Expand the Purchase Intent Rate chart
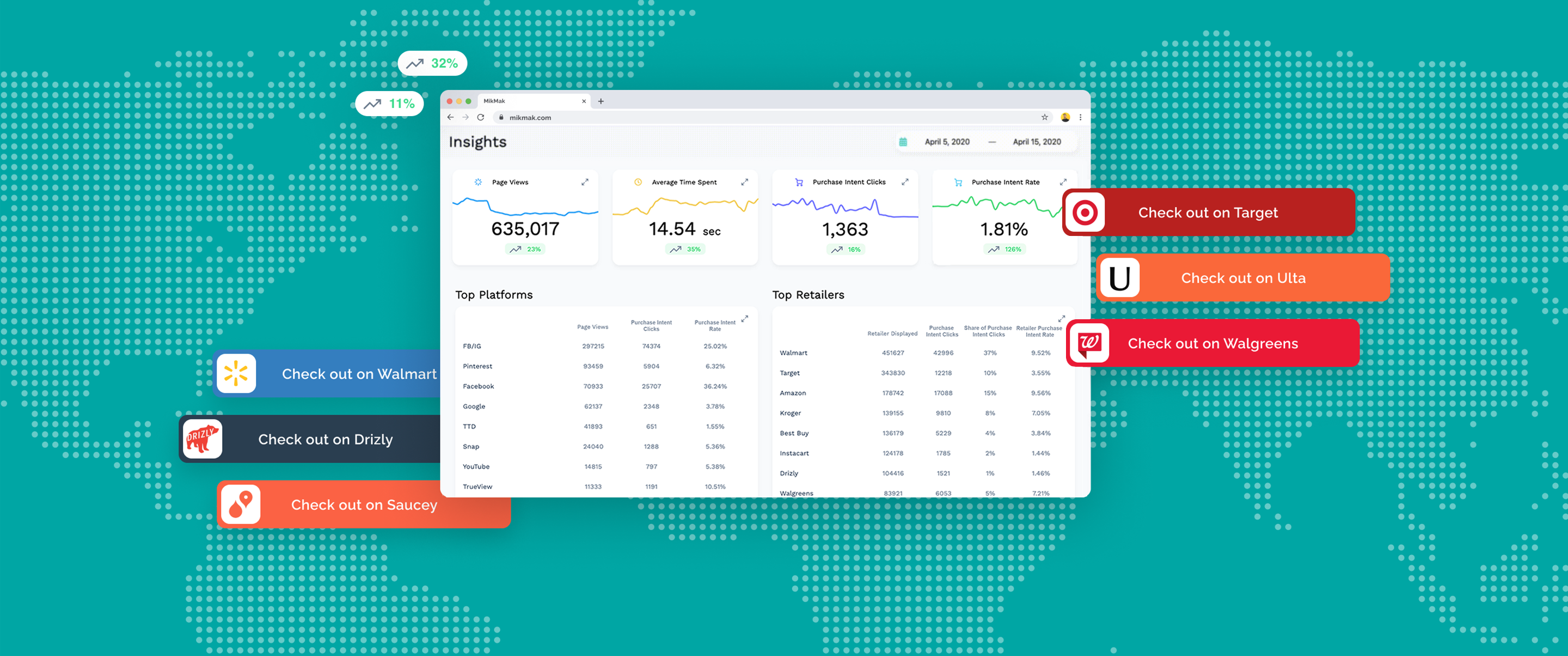The height and width of the screenshot is (656, 1568). tap(1063, 181)
